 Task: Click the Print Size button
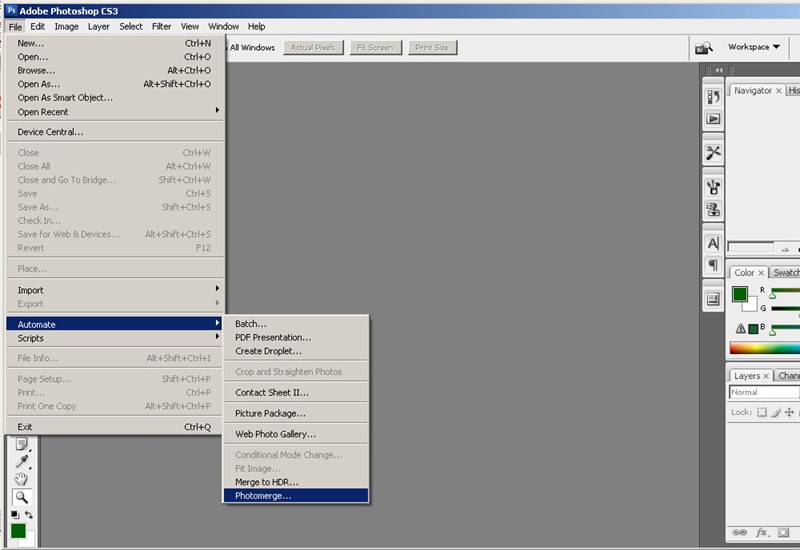[432, 47]
